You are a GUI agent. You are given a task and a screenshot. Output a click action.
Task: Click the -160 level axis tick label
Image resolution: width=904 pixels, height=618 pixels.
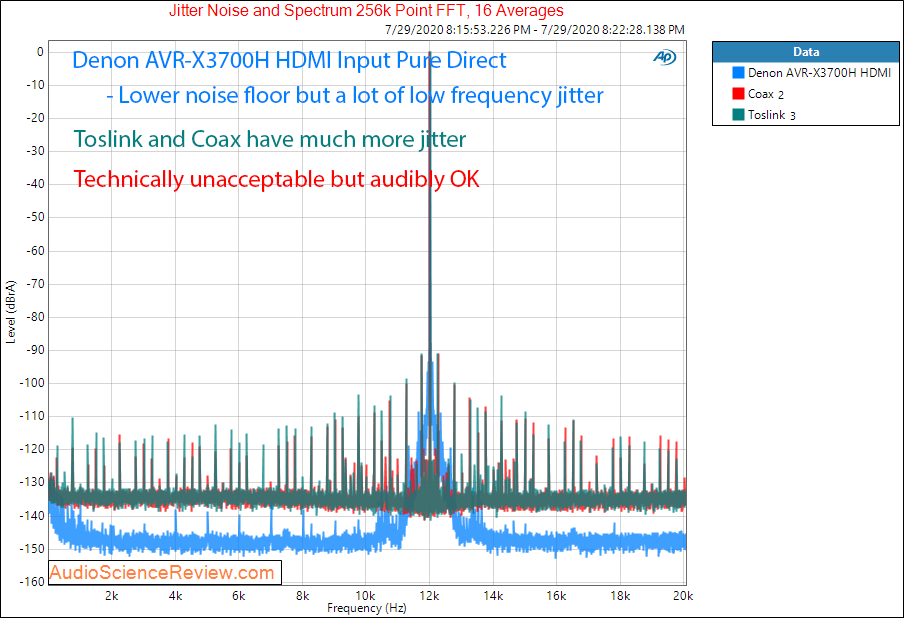pos(32,581)
